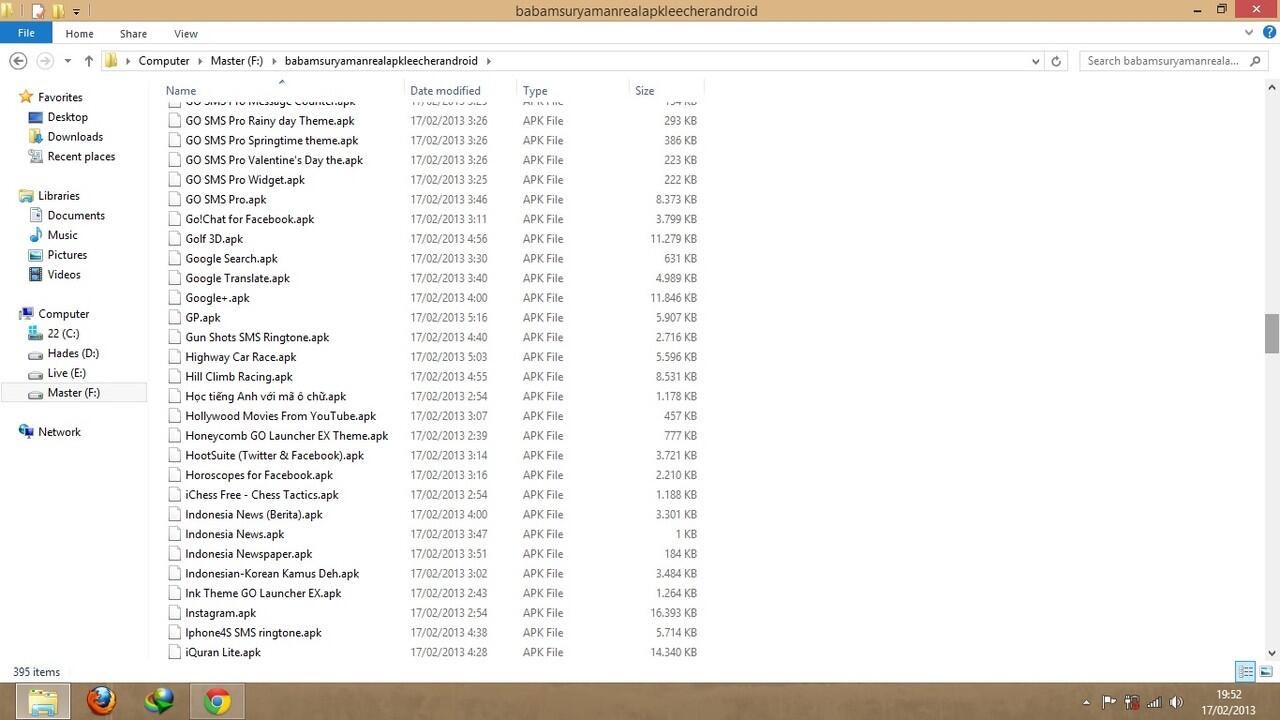Viewport: 1280px width, 720px height.
Task: Open drive Live (E:)
Action: click(x=66, y=373)
